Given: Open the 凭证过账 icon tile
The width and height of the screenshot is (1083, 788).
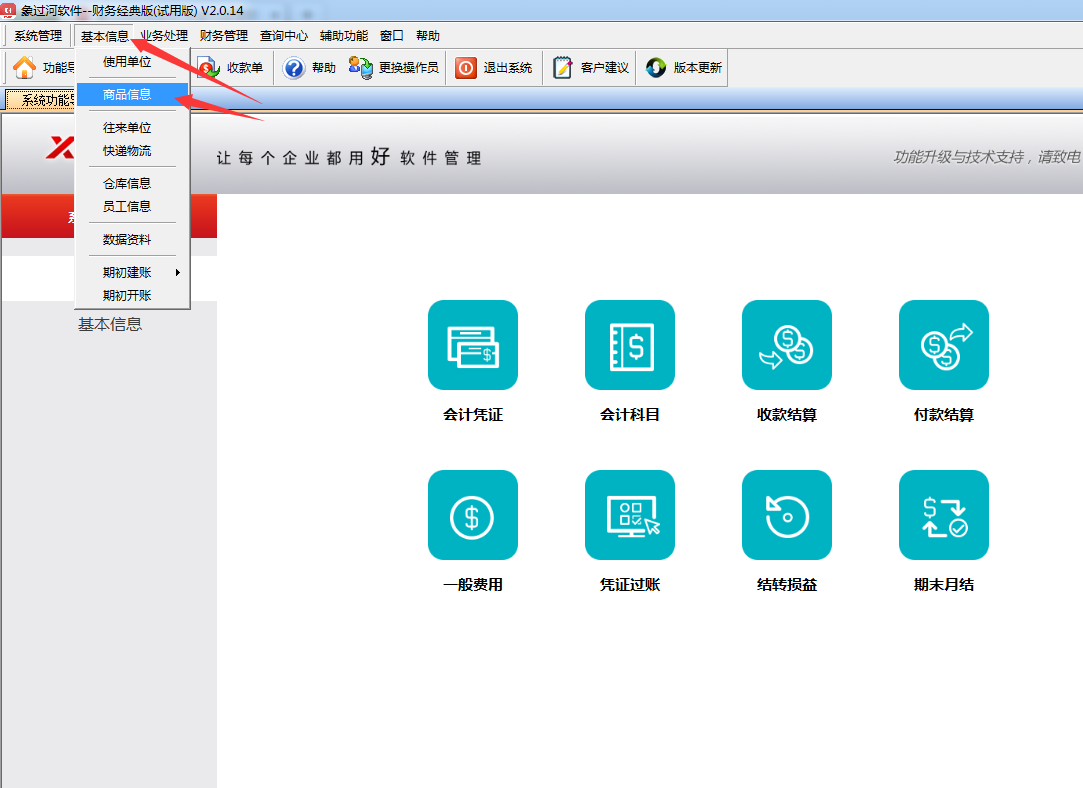Looking at the screenshot, I should pos(629,515).
